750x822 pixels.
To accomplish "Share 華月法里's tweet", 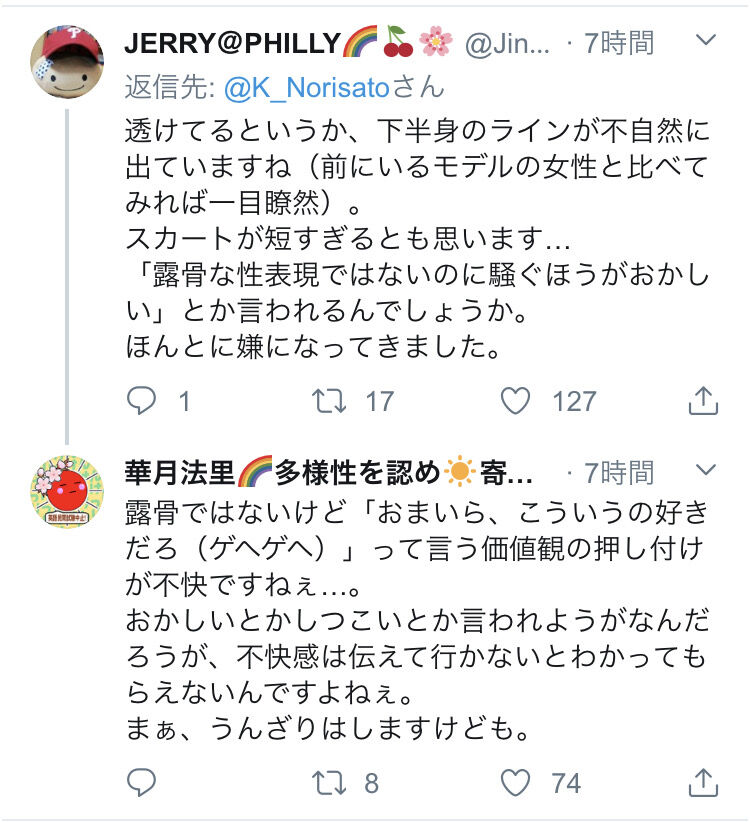I will 703,783.
